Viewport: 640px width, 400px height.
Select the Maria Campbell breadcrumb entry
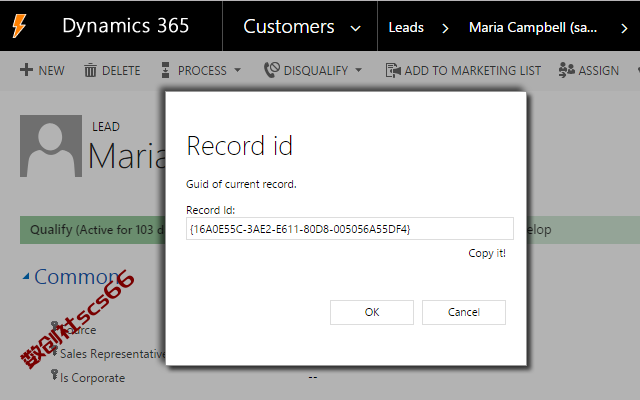[x=533, y=27]
